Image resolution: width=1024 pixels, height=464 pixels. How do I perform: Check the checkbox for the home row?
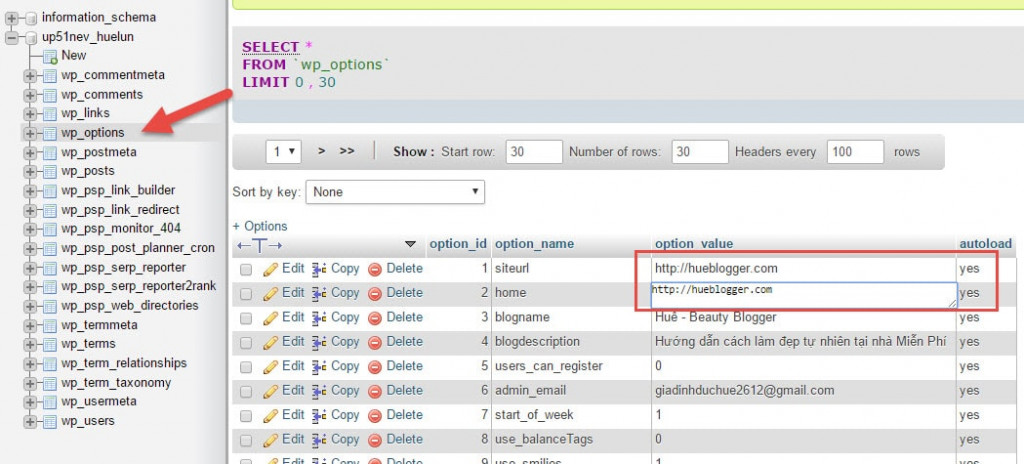(246, 294)
